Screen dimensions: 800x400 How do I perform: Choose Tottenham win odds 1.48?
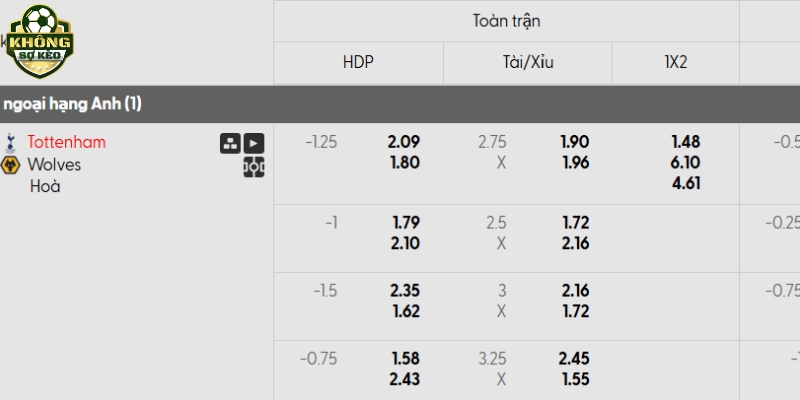click(x=686, y=142)
